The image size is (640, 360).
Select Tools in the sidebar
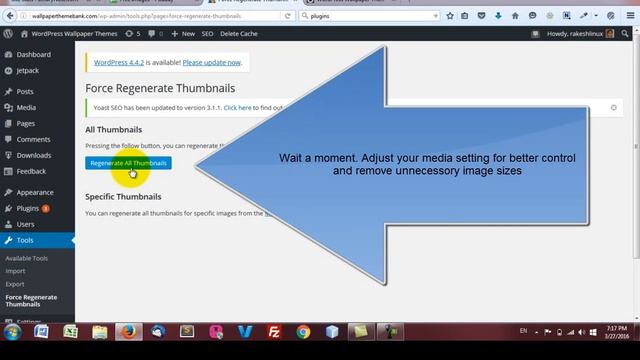[37, 240]
